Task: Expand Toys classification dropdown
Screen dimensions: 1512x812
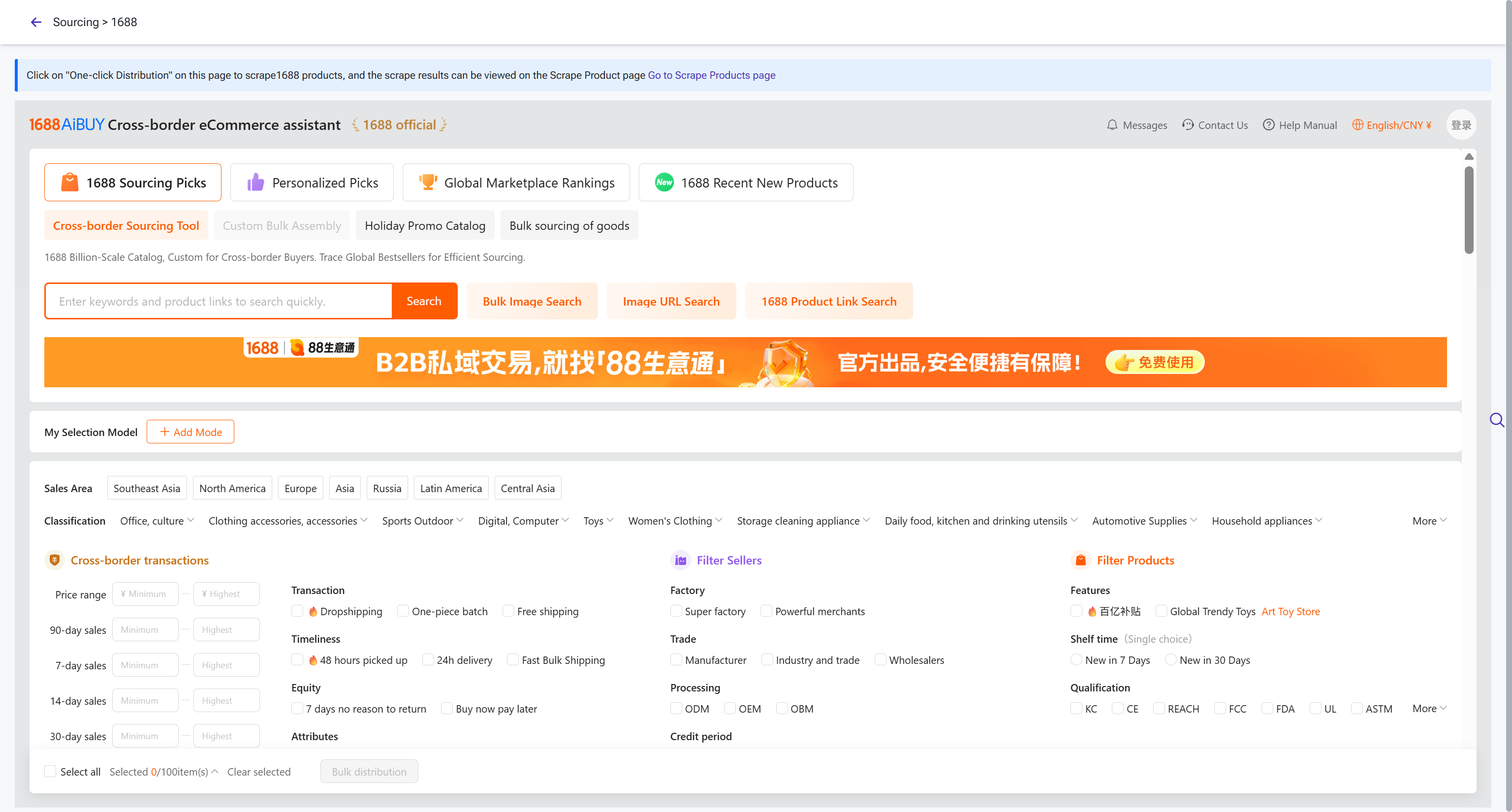Action: 598,521
